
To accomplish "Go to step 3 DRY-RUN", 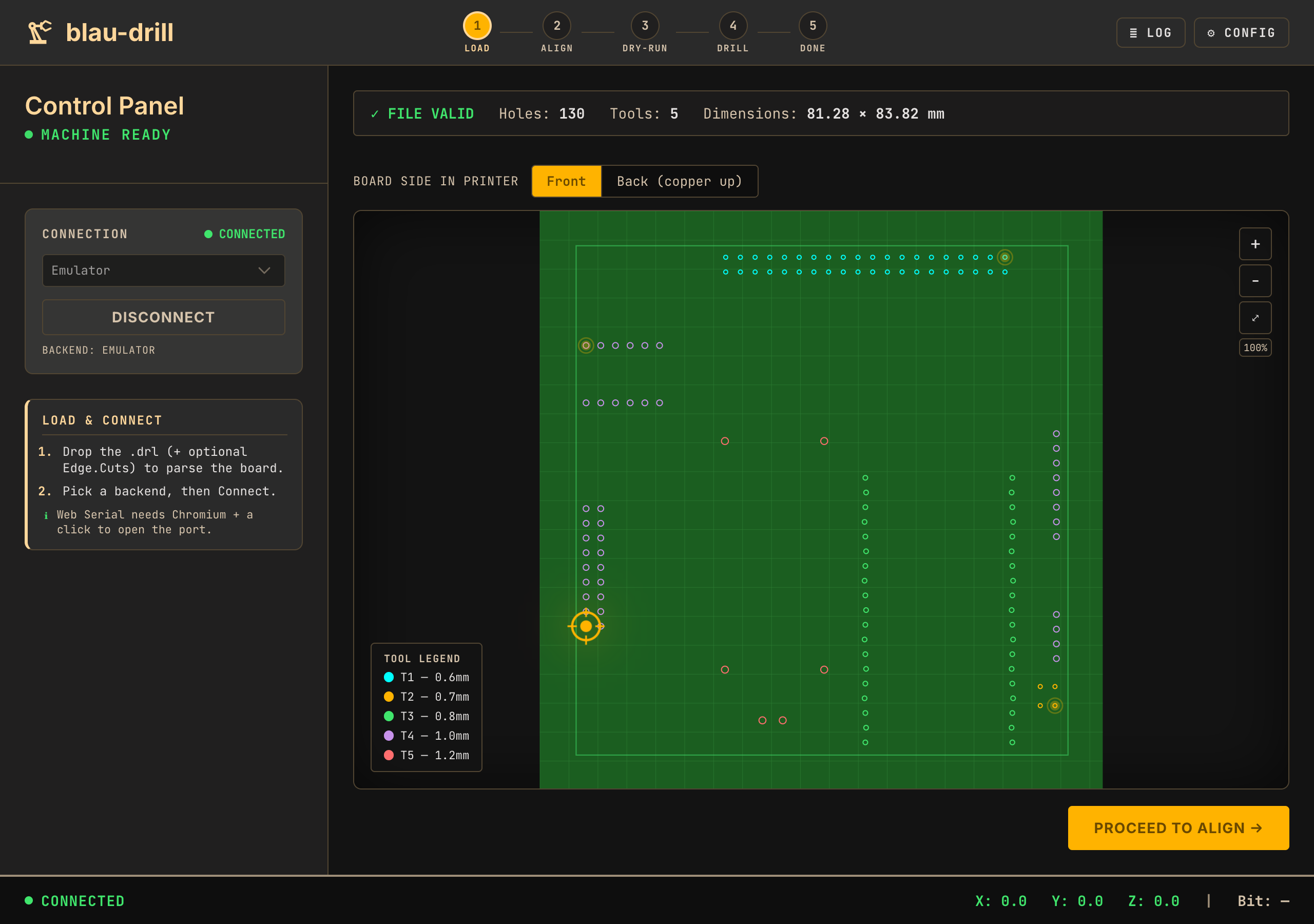I will coord(644,26).
